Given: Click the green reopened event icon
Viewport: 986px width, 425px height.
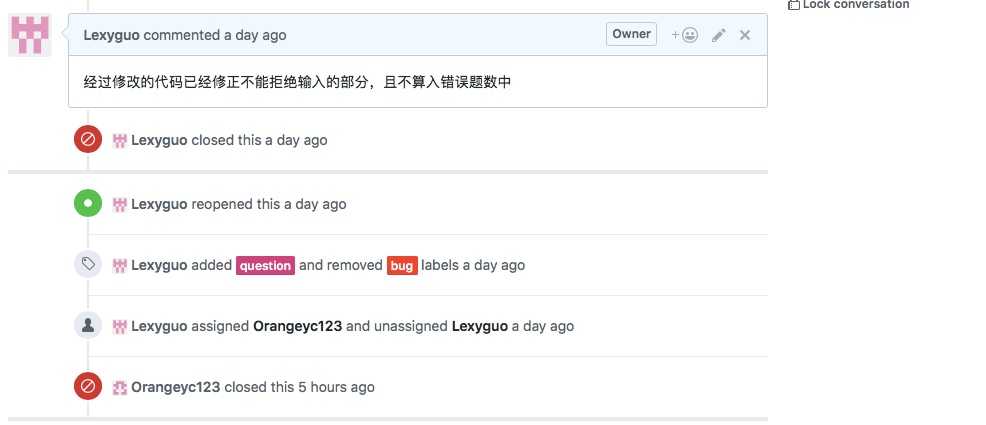Looking at the screenshot, I should coord(88,204).
